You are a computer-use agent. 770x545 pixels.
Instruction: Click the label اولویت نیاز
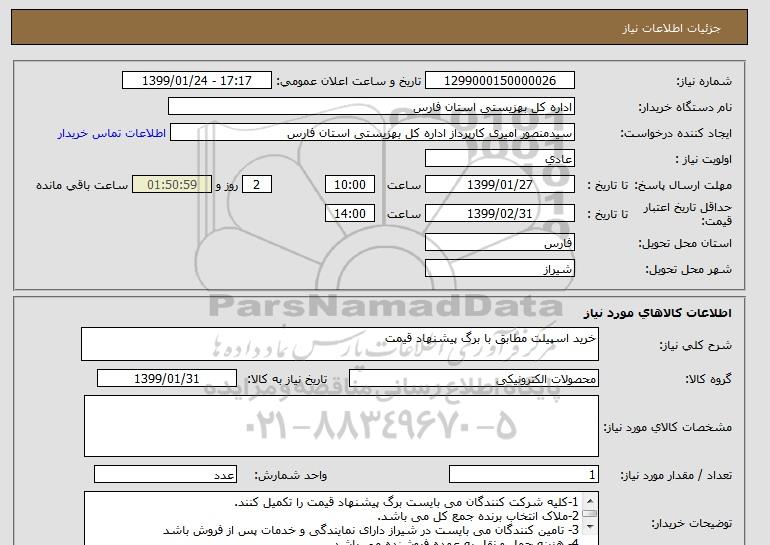click(703, 160)
